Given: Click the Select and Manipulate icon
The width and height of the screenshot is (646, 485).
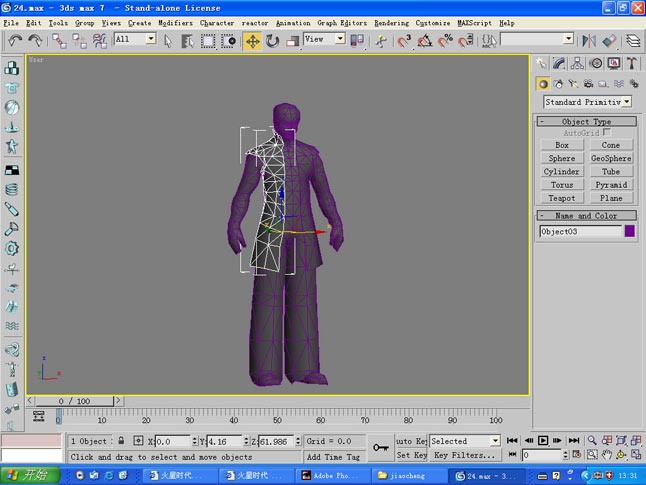Looking at the screenshot, I should click(381, 41).
